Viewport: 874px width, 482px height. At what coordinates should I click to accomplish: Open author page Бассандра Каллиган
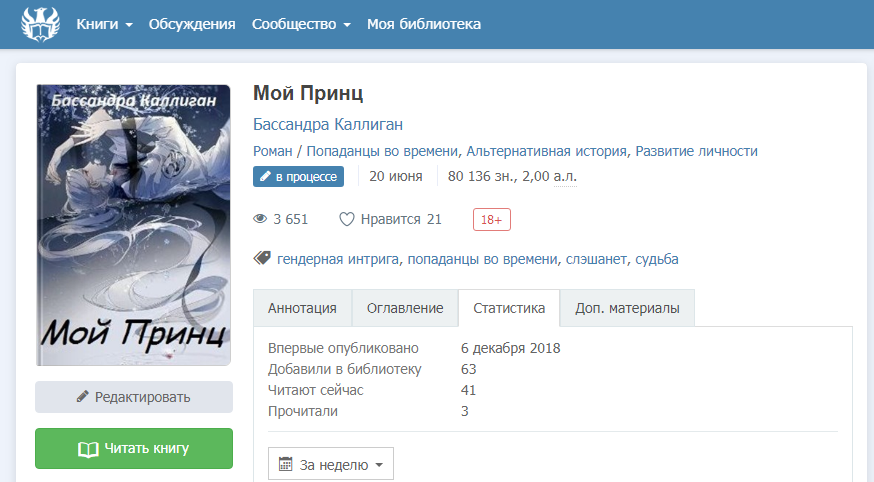(328, 124)
